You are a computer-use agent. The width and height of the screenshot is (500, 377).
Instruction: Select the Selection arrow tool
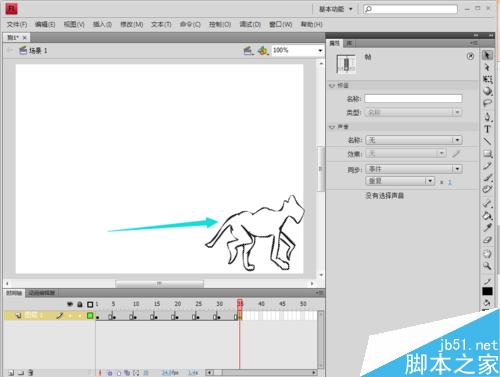point(487,55)
